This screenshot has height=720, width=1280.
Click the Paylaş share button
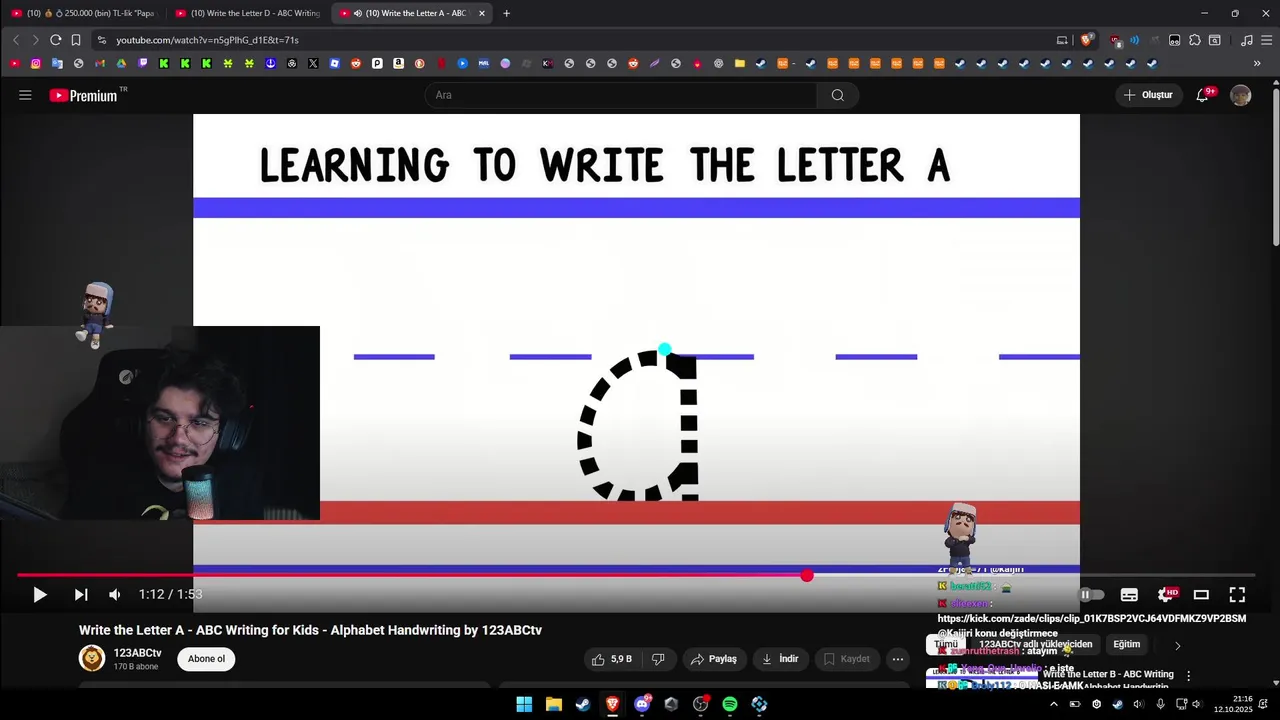tap(714, 659)
